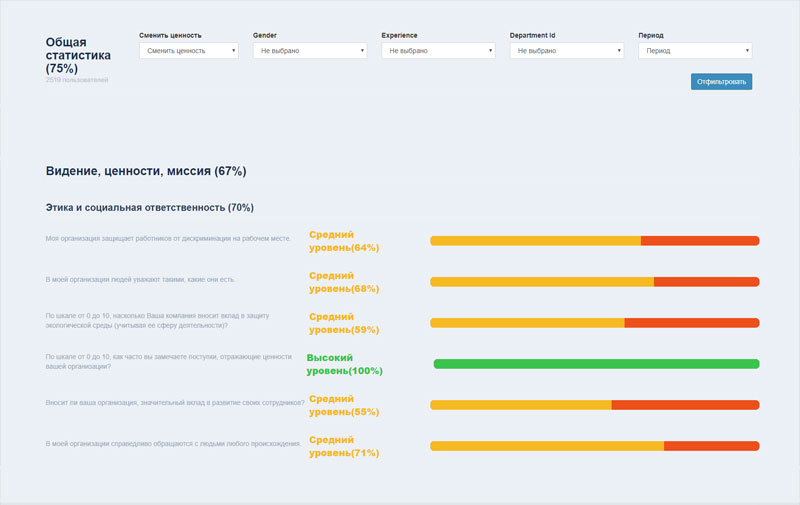Viewport: 800px width, 505px height.
Task: Click the Средний уровень(59%) label
Action: pyautogui.click(x=343, y=323)
